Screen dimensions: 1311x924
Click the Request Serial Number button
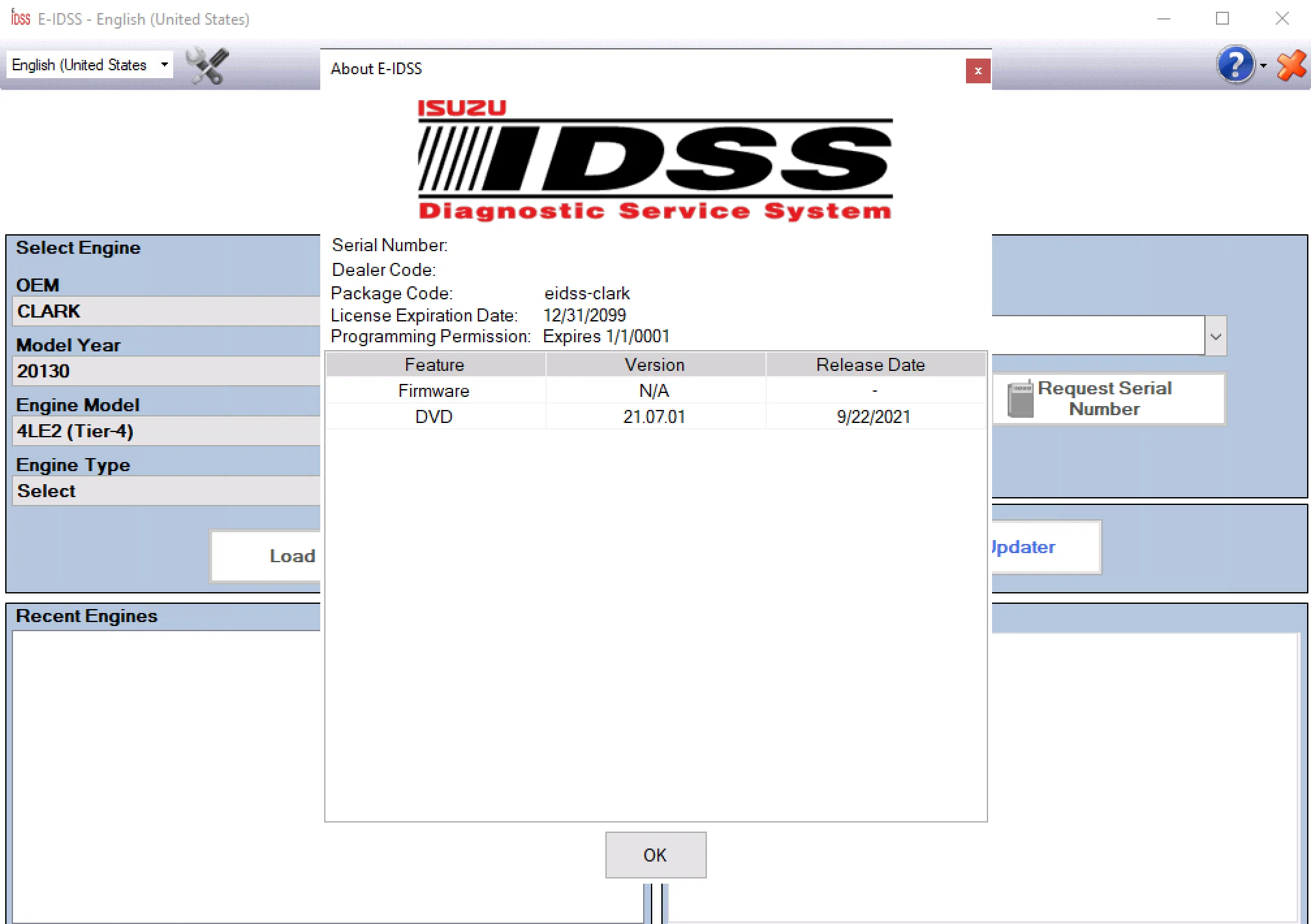[x=1109, y=398]
